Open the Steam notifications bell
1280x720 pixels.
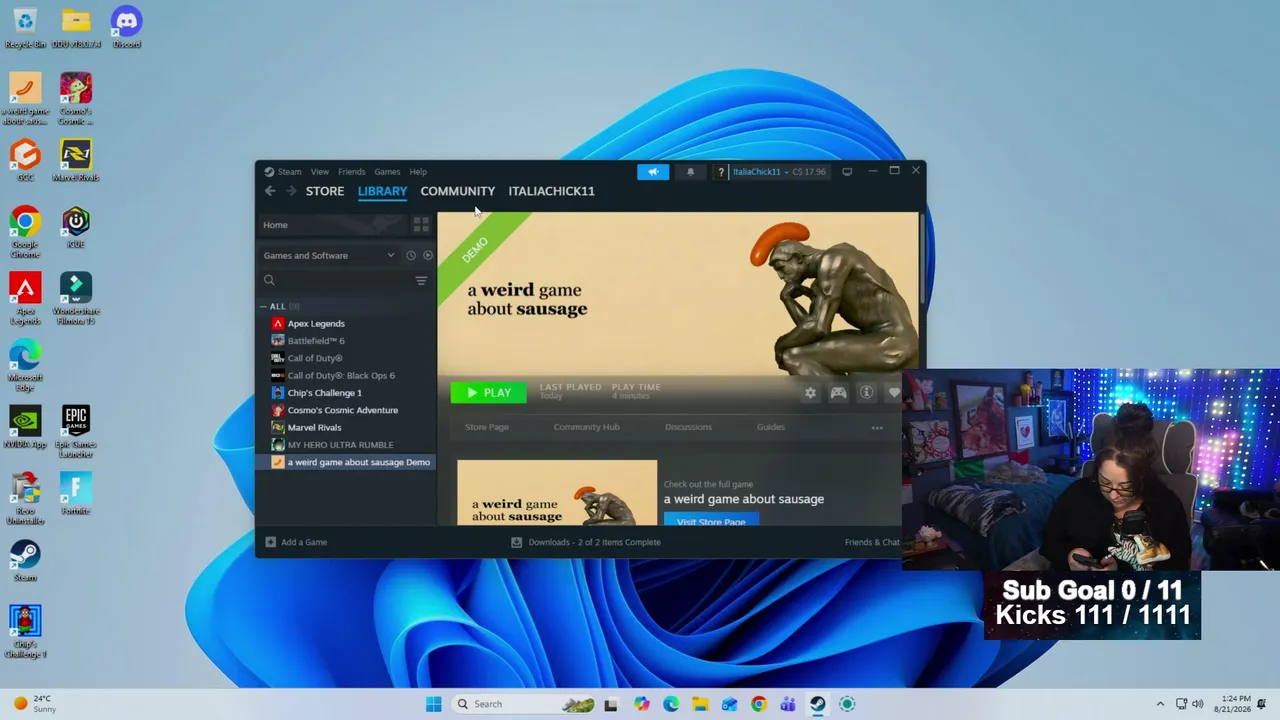[690, 172]
